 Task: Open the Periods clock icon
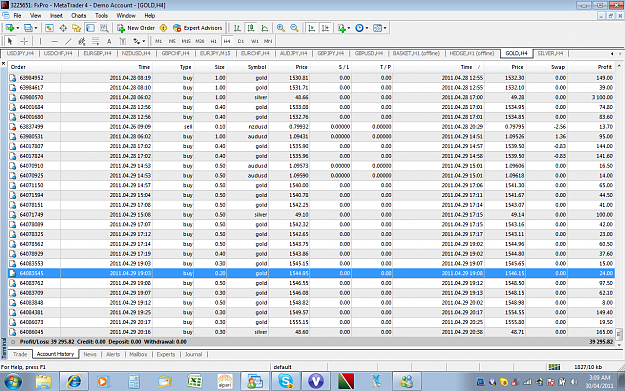pyautogui.click(x=359, y=28)
